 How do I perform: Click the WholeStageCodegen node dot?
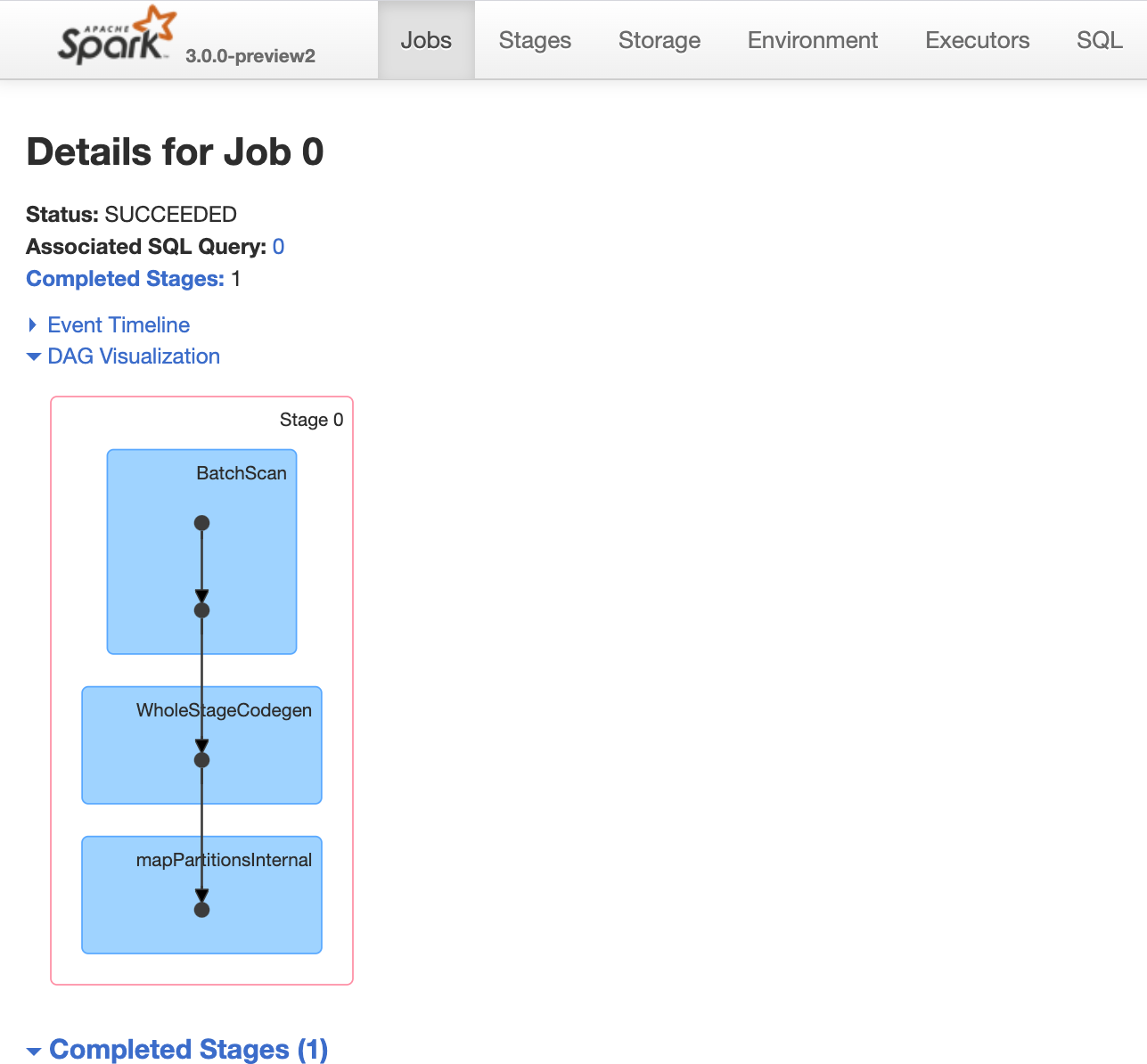(202, 760)
